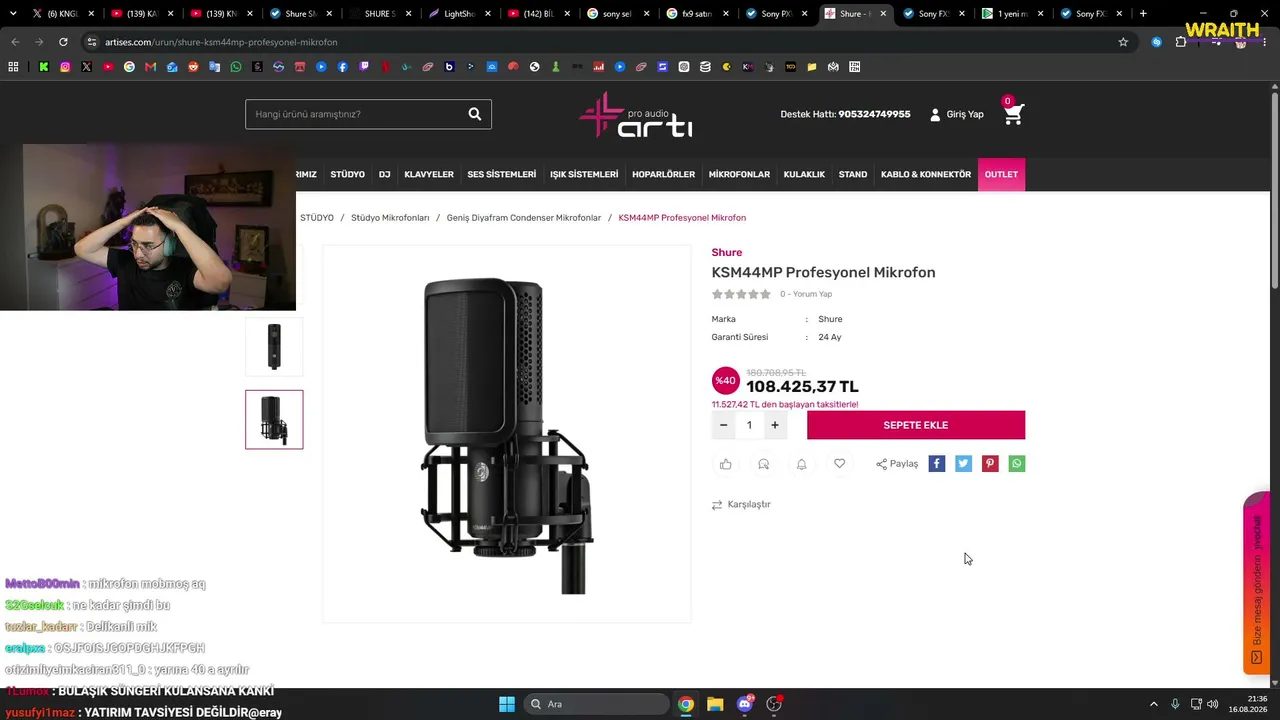Click the search magnifier icon
The height and width of the screenshot is (720, 1280).
pos(475,114)
